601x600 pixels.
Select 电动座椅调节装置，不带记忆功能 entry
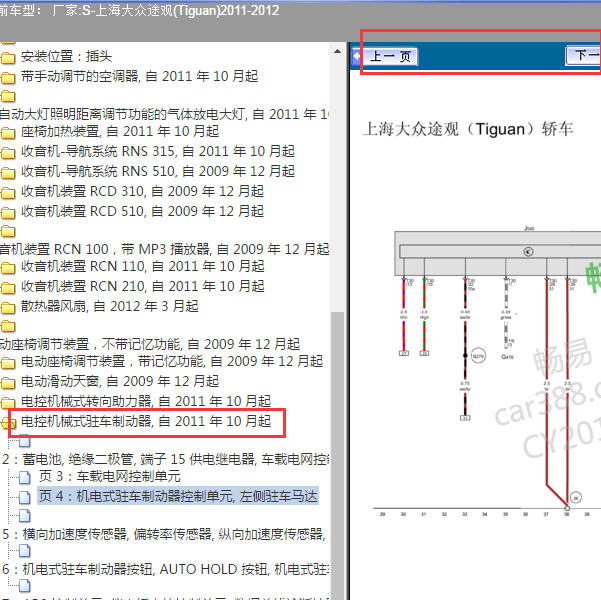150,344
